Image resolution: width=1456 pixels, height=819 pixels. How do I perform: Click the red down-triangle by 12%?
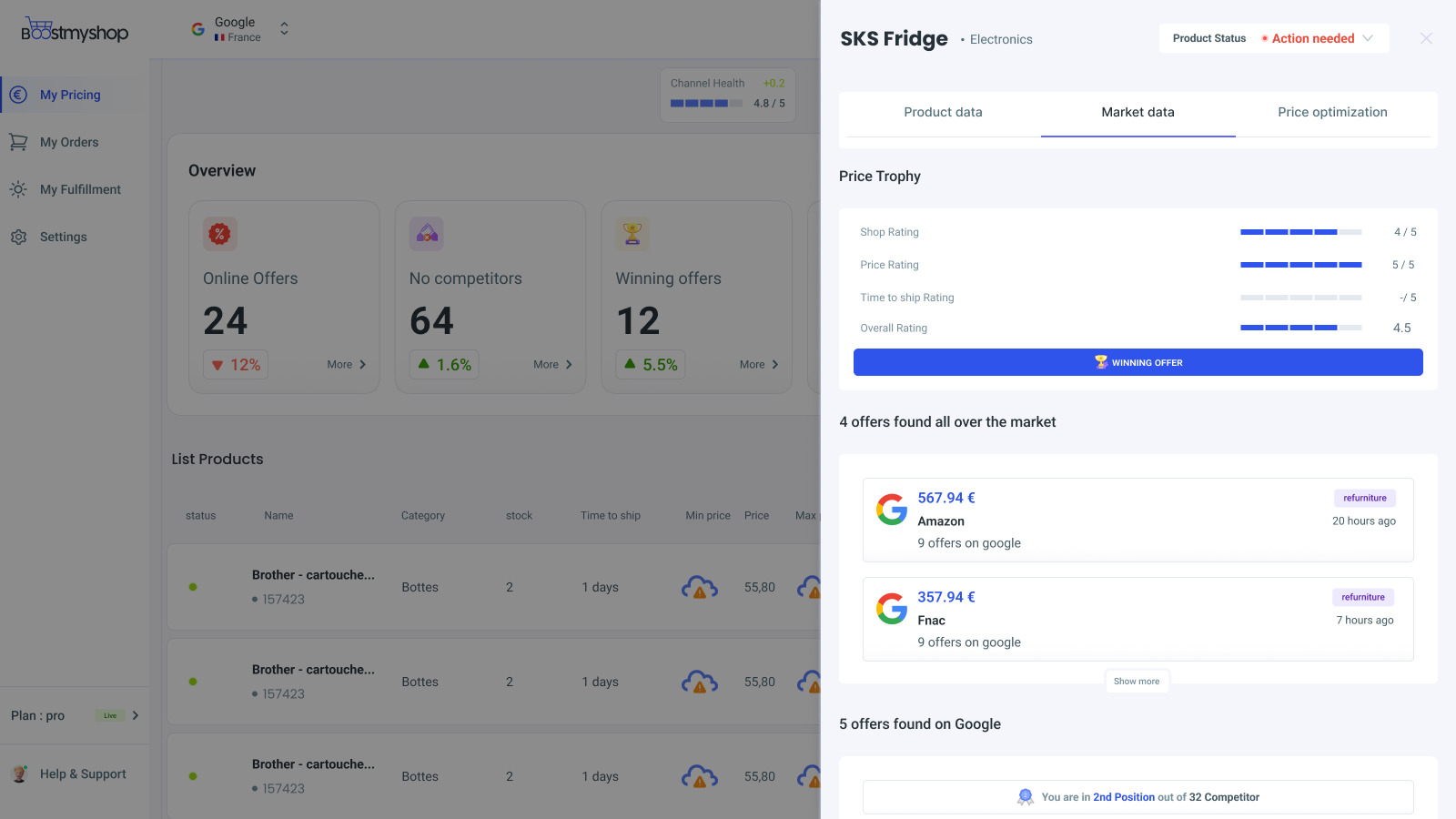[x=217, y=365]
